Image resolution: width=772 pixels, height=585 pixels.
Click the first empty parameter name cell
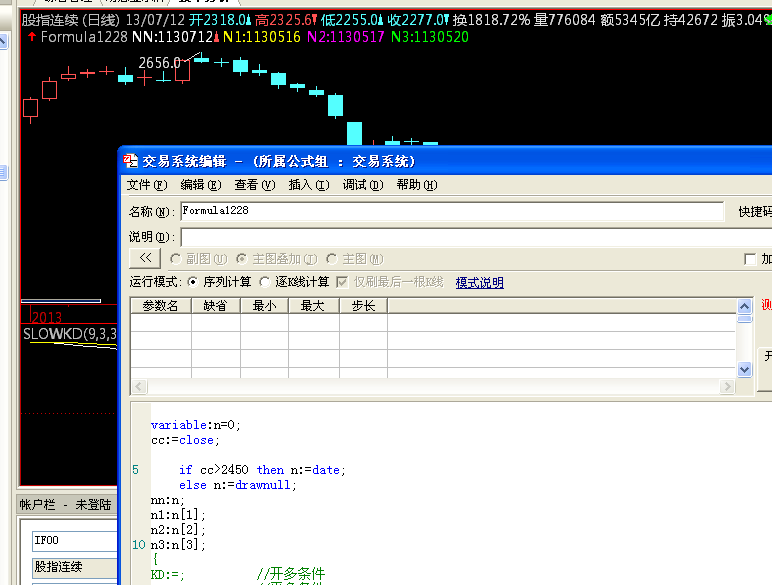pos(161,323)
